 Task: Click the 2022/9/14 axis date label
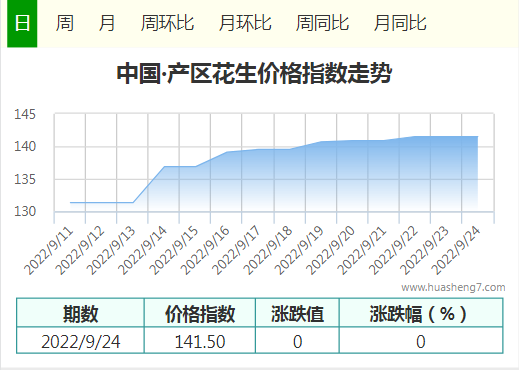point(142,250)
